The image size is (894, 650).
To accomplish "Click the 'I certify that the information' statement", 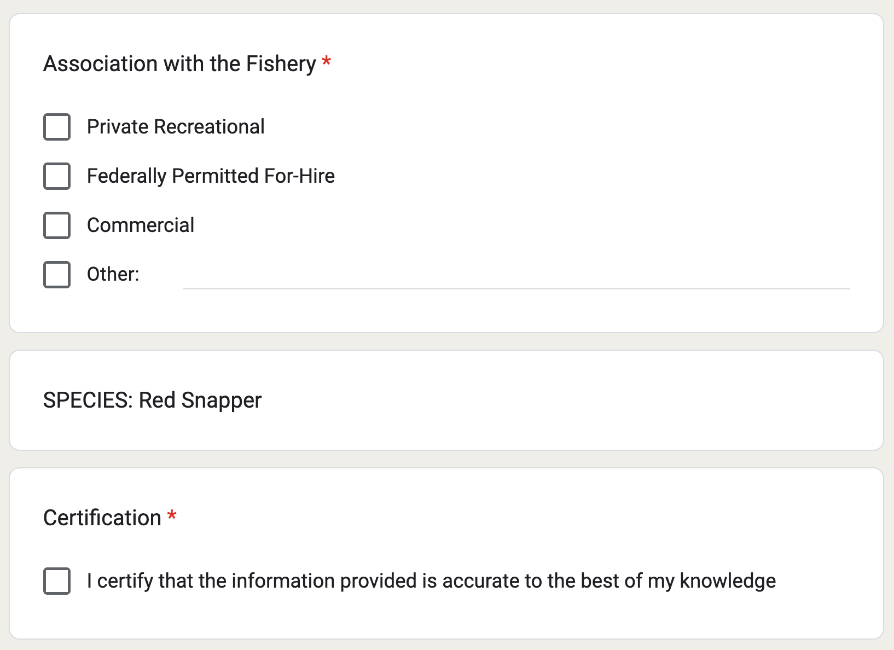I will (x=431, y=581).
